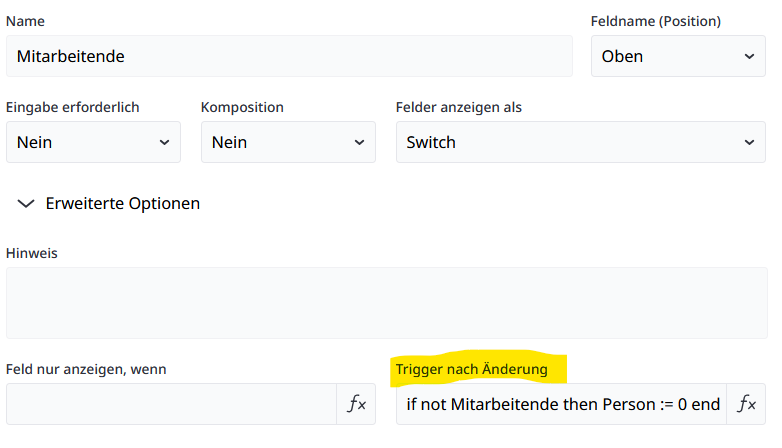Open the Feldname (Position) dropdown showing Oben
The image size is (782, 448).
point(678,57)
